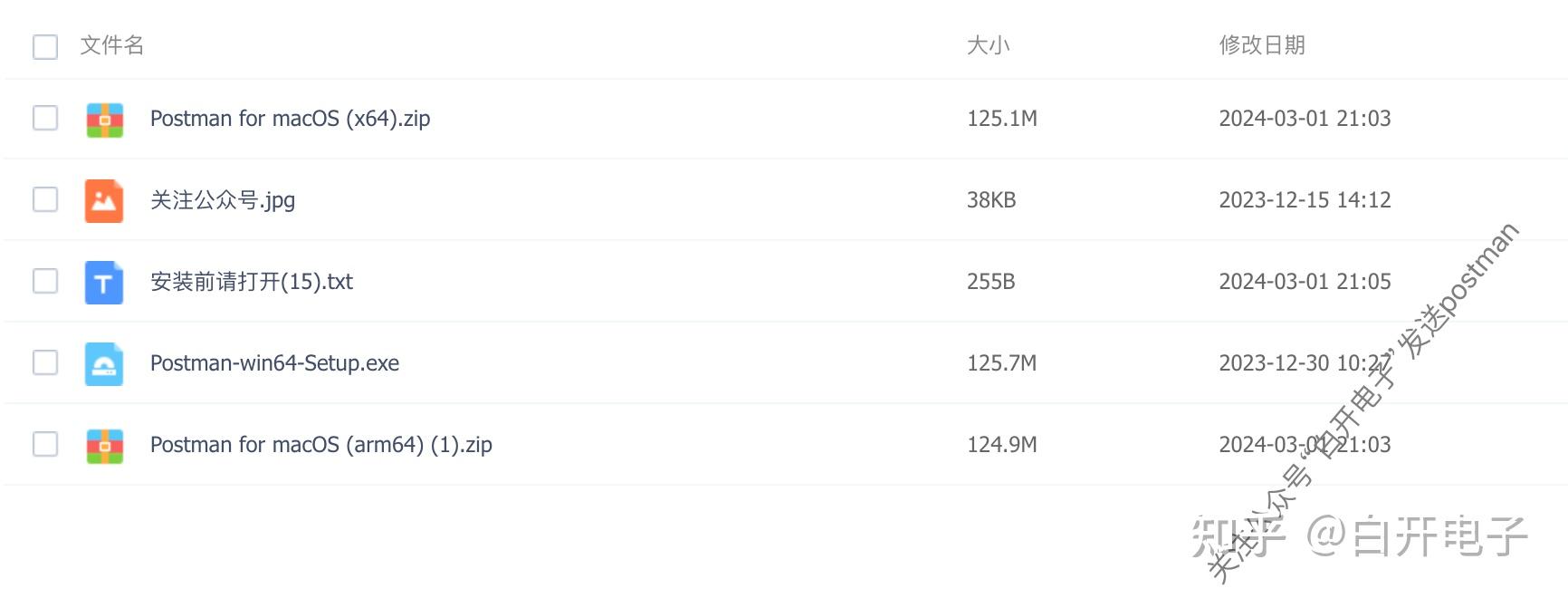The image size is (1568, 598).
Task: Click the zip icon for Postman macOS arm64
Action: 104,445
